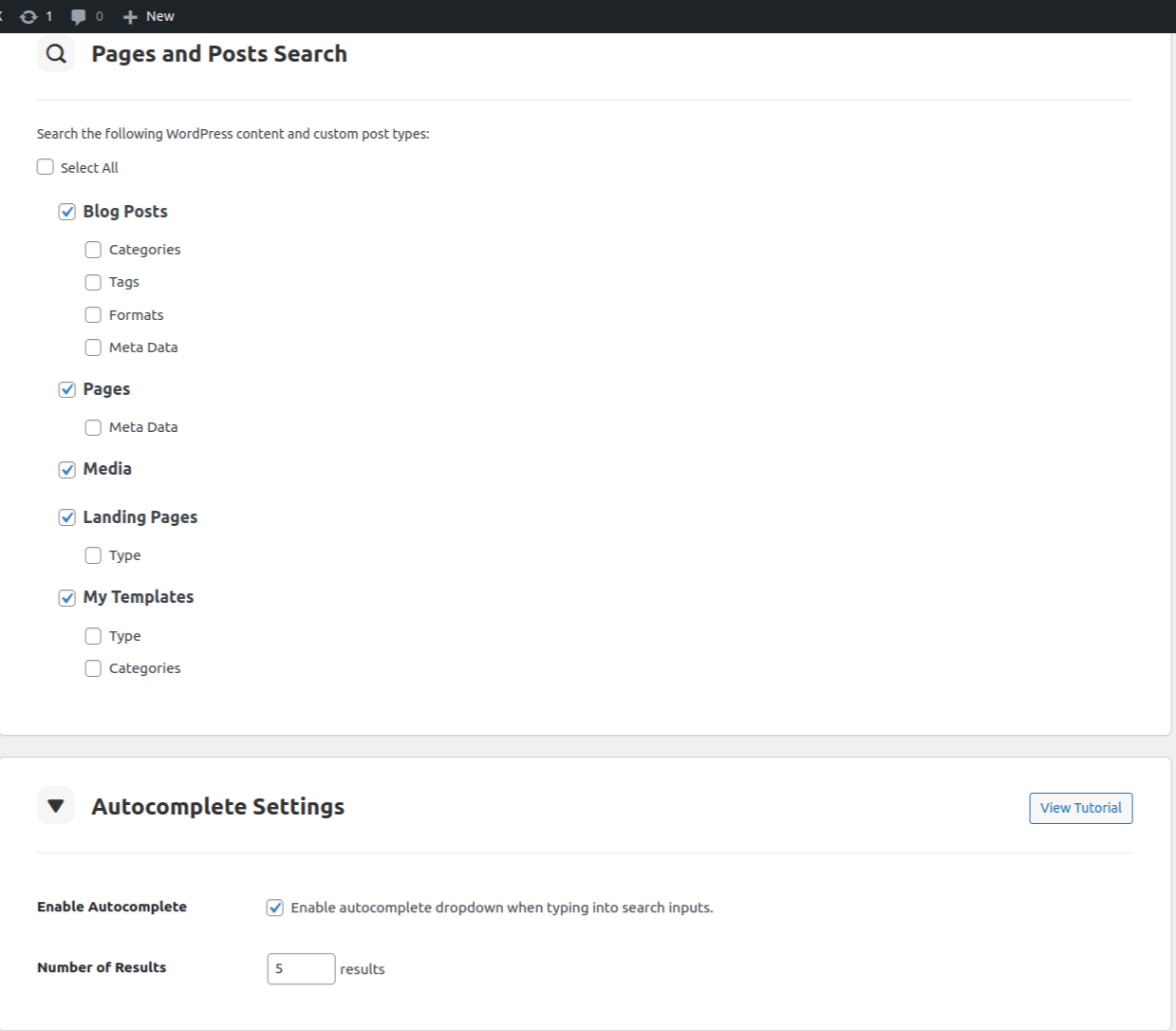Image resolution: width=1176 pixels, height=1031 pixels.
Task: Click the updates refresh icon in admin bar
Action: pos(28,16)
